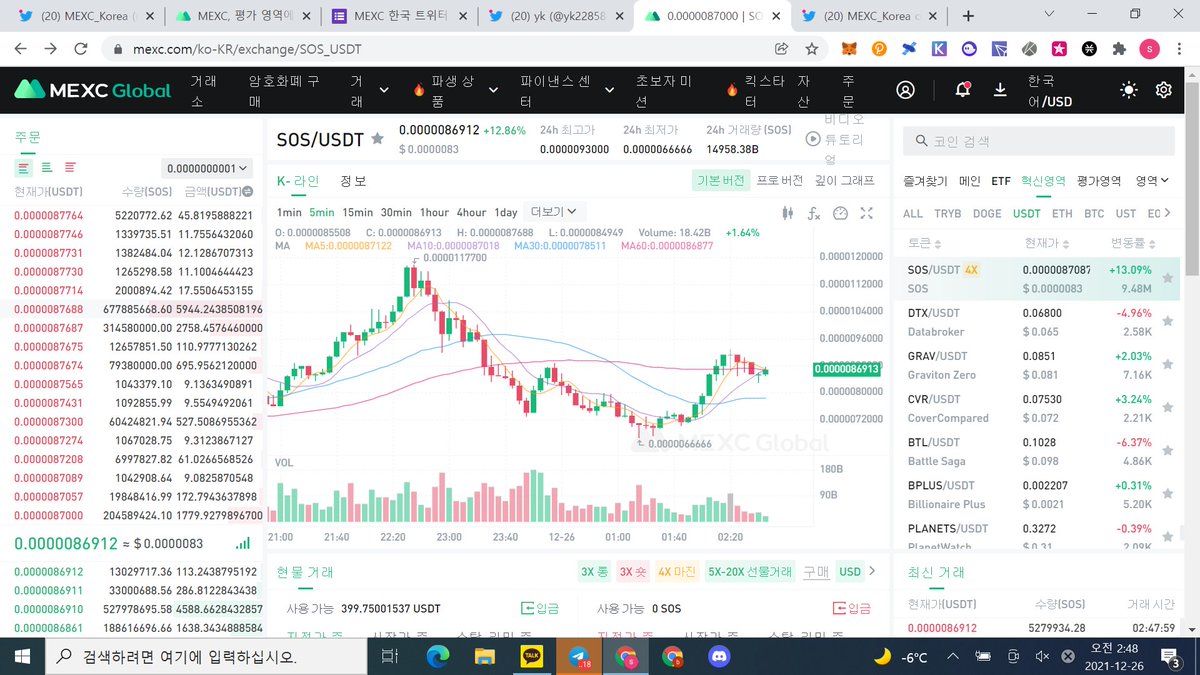1200x675 pixels.
Task: Open chart gauge settings icon
Action: pyautogui.click(x=840, y=212)
